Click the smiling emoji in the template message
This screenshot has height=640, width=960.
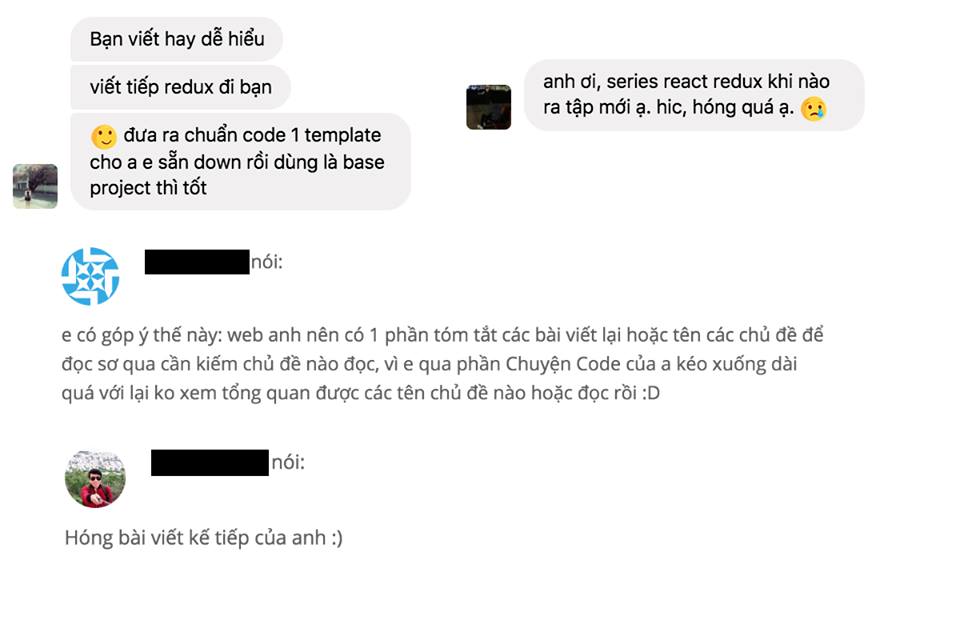[x=104, y=137]
